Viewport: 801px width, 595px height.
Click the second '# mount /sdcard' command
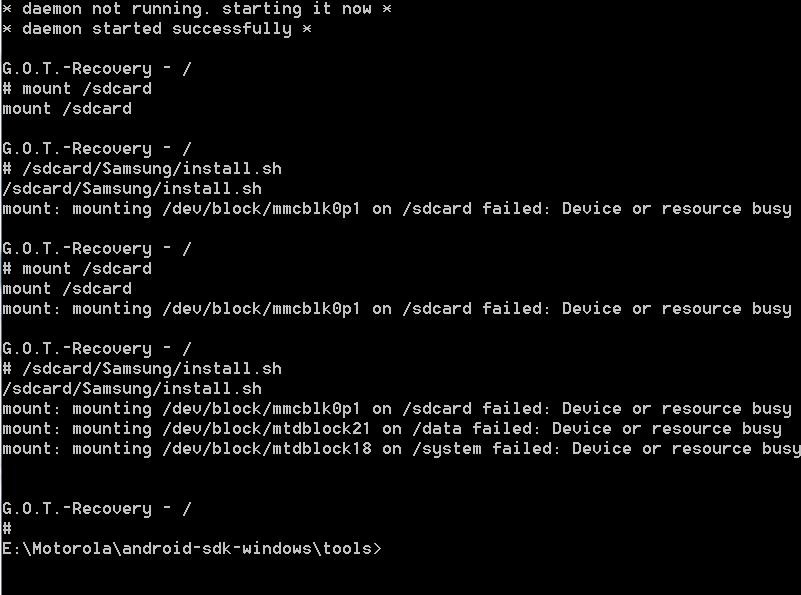[x=77, y=269]
